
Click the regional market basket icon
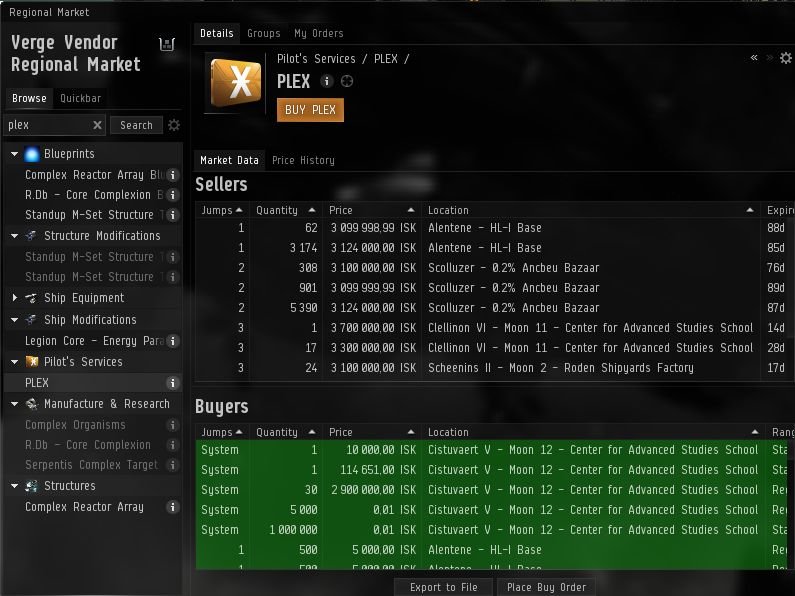tap(167, 44)
